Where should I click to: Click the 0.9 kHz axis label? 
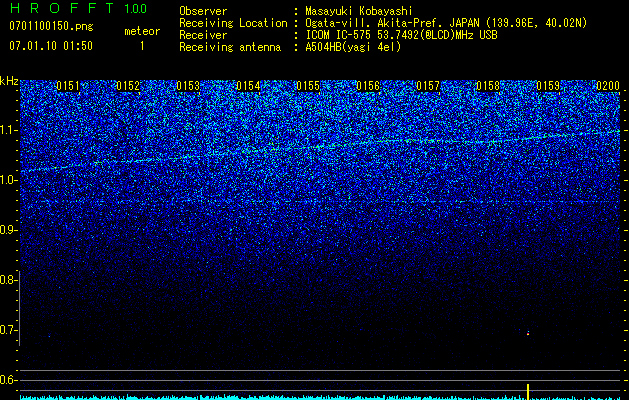(8, 230)
